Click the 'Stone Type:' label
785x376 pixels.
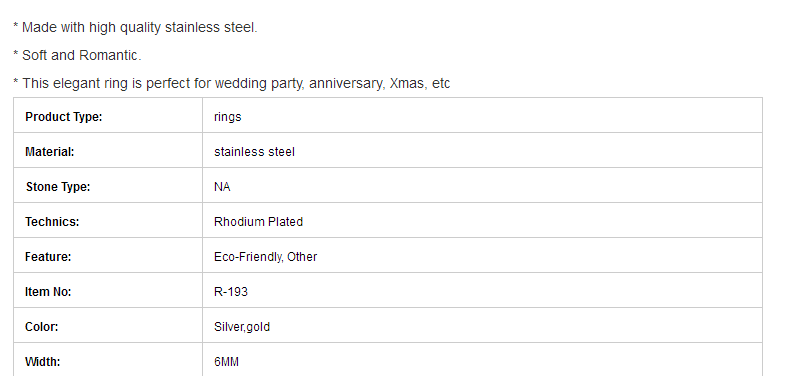[x=58, y=187]
